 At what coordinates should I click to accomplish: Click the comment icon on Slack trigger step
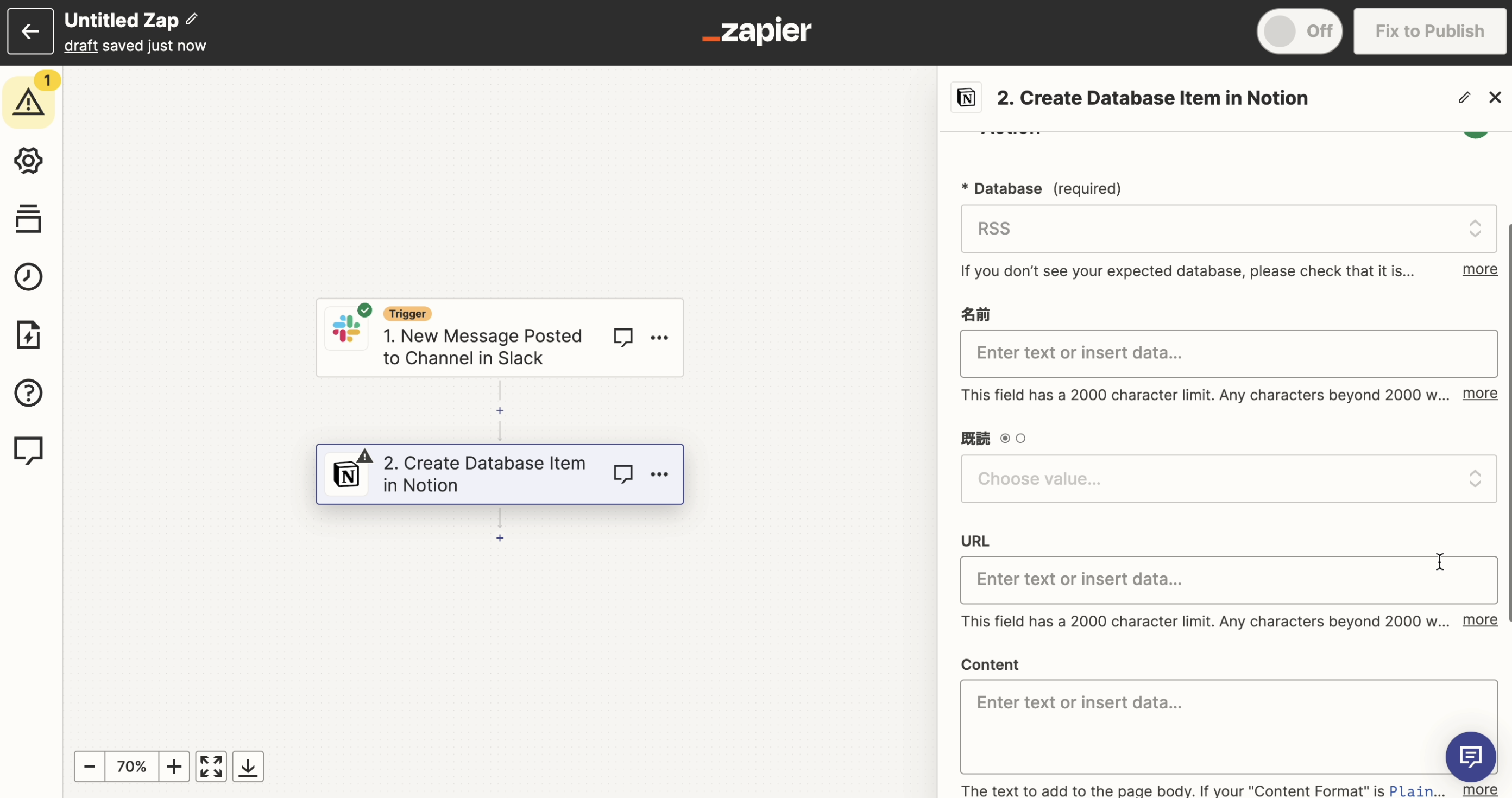click(623, 338)
